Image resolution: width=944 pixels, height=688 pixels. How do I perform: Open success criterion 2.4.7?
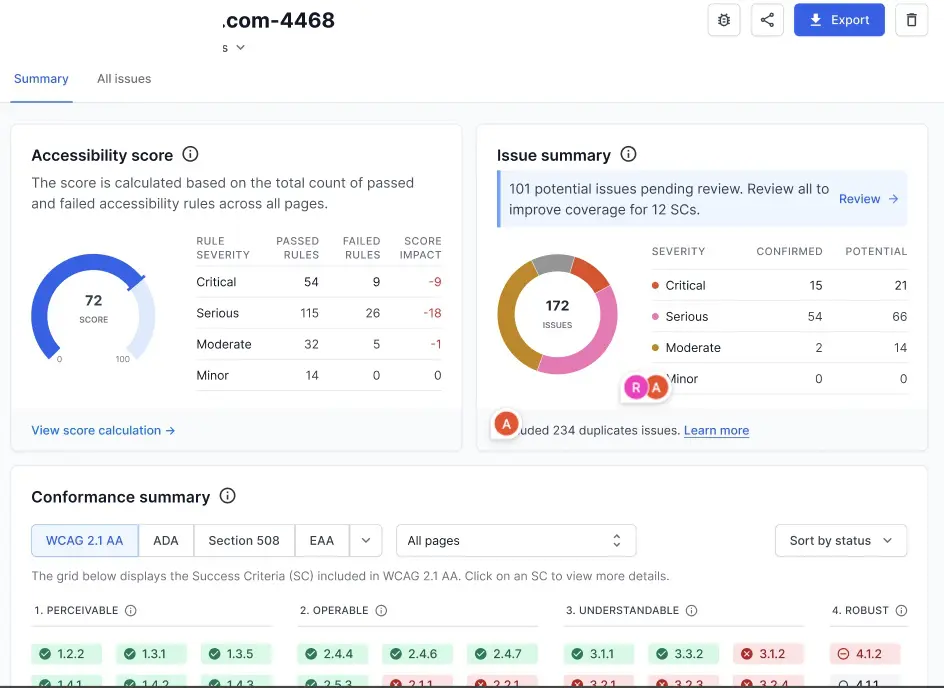pos(502,654)
